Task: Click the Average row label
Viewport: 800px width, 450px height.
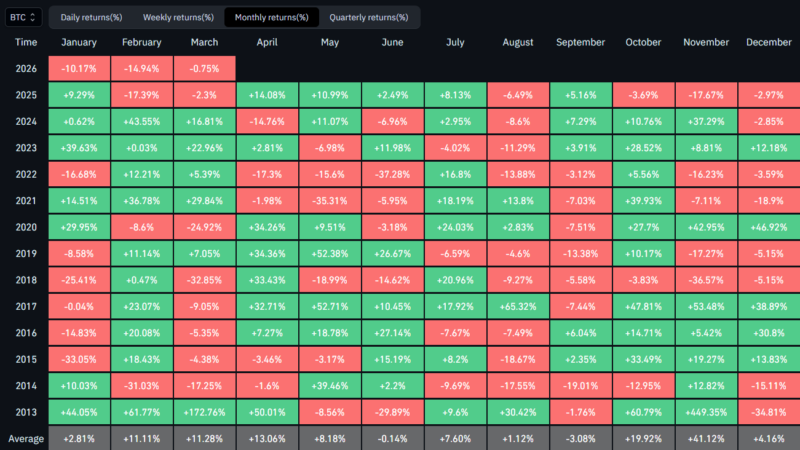Action: point(26,437)
